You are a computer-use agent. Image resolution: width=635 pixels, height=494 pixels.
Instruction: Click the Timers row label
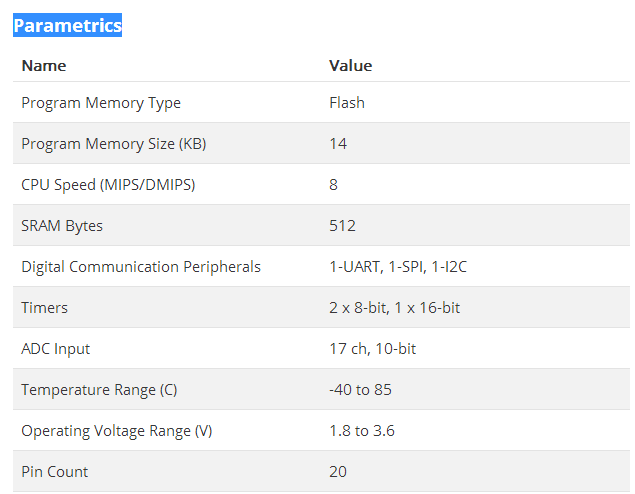(46, 308)
